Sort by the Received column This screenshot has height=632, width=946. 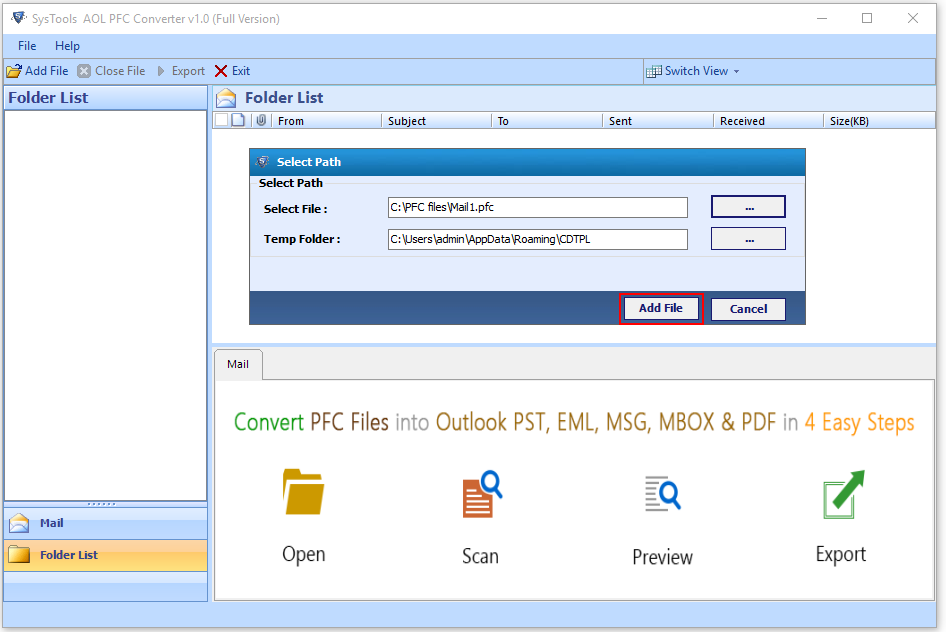click(768, 121)
